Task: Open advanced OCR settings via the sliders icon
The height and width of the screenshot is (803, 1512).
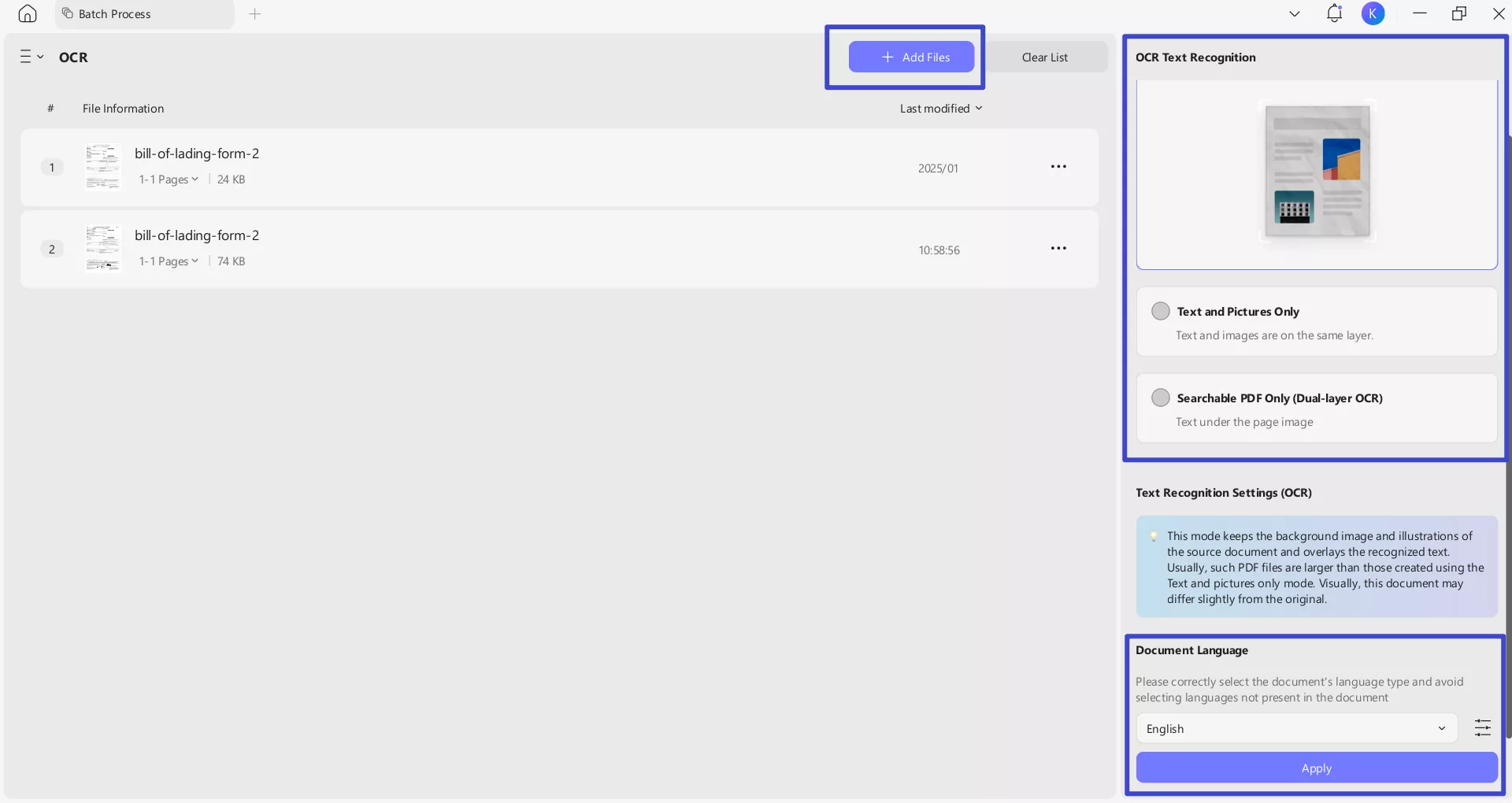Action: pyautogui.click(x=1484, y=728)
